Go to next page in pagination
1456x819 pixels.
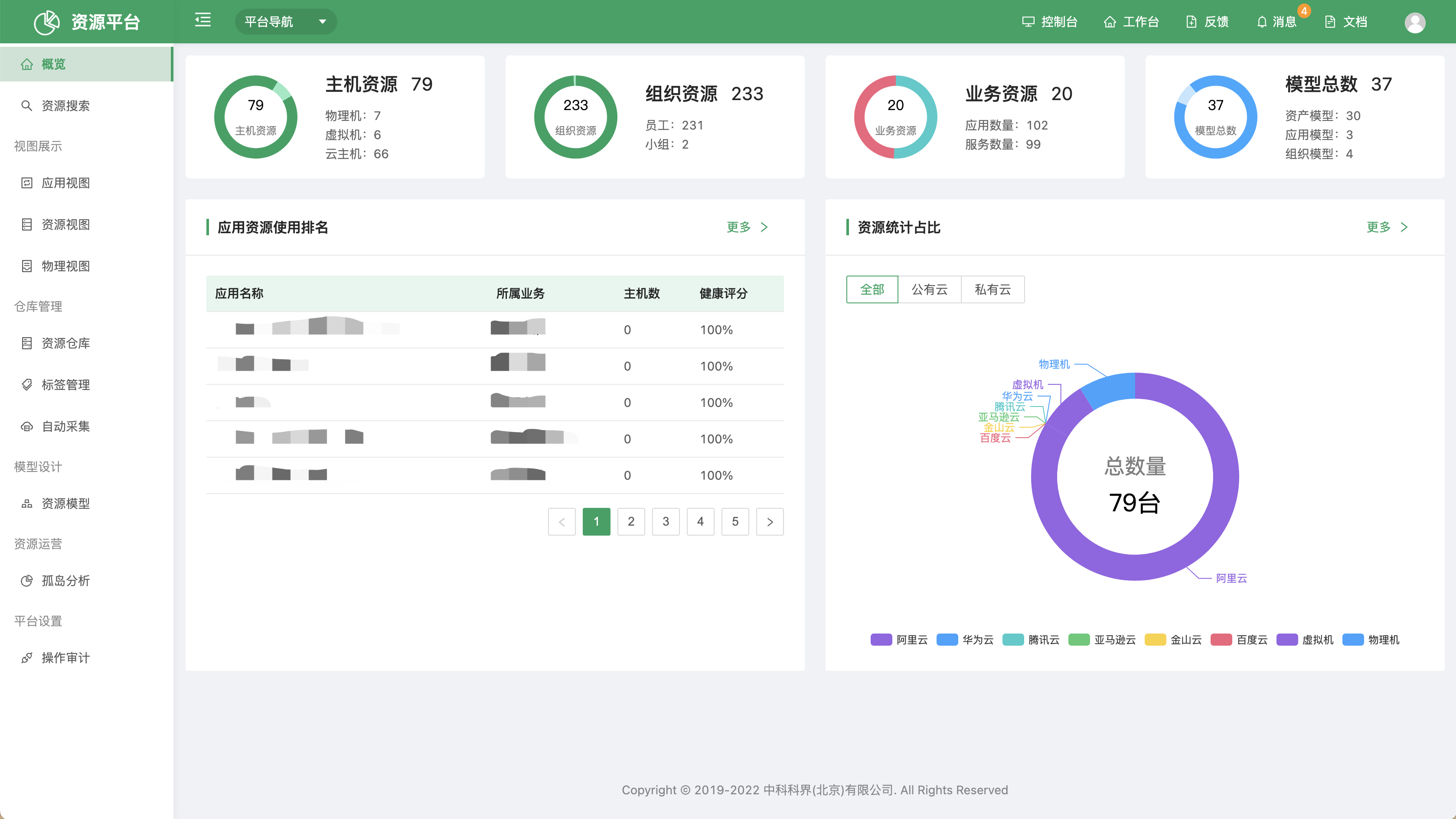[x=770, y=521]
